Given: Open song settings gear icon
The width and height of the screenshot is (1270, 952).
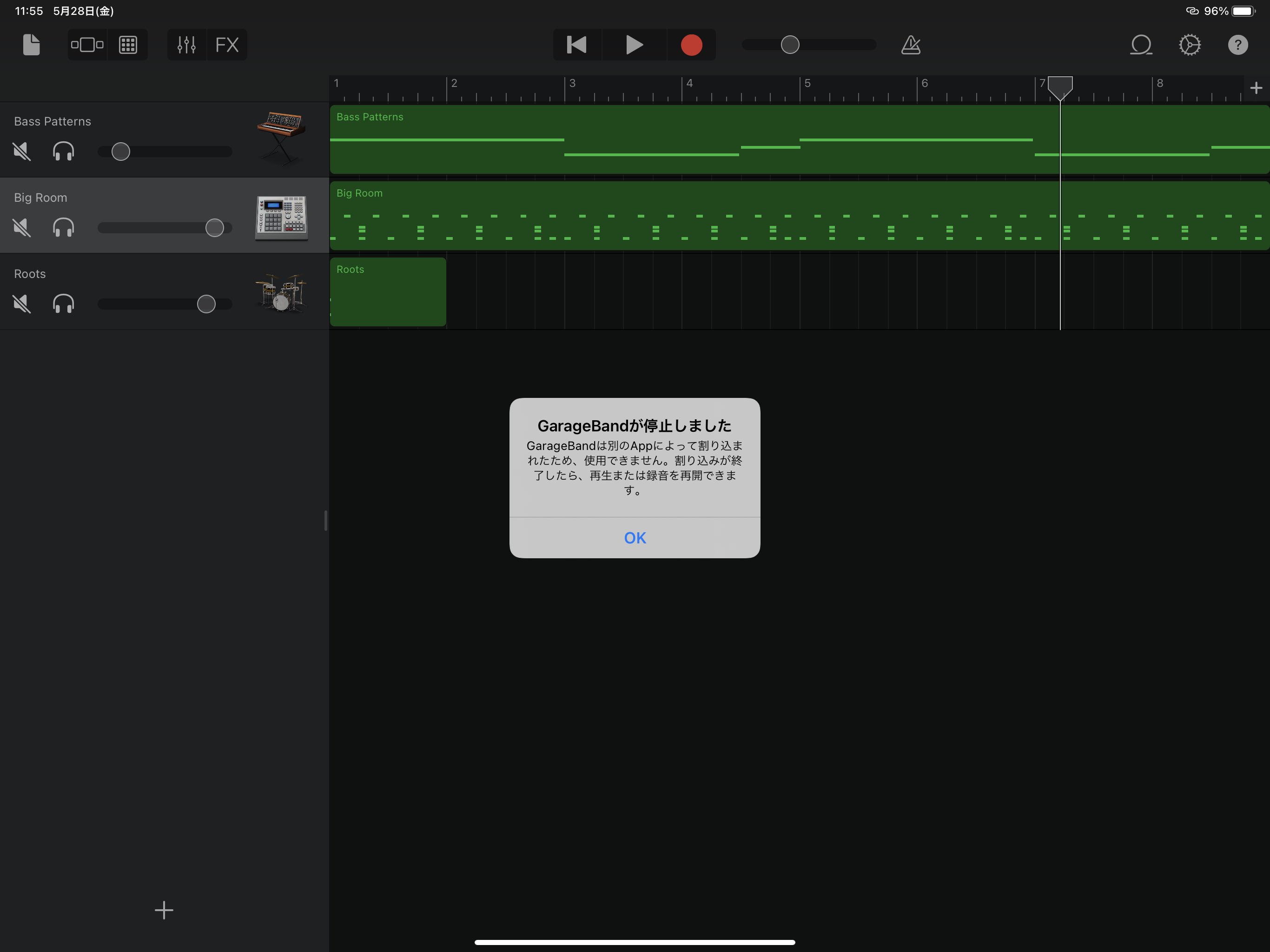Looking at the screenshot, I should click(1190, 45).
